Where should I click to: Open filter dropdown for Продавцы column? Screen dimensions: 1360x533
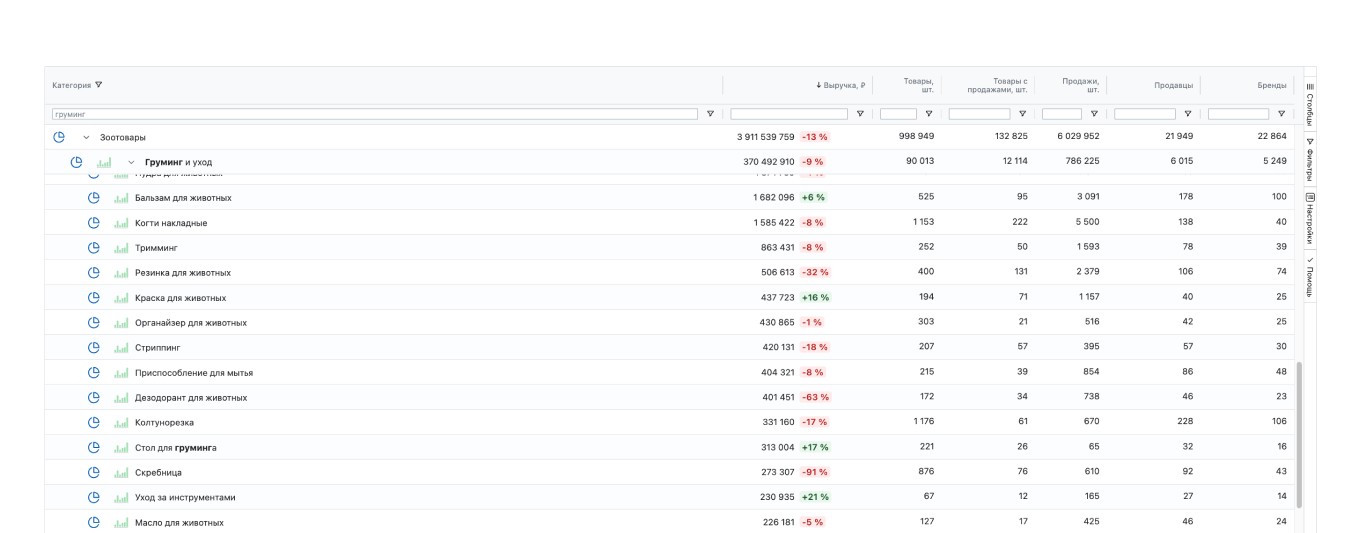click(1187, 114)
